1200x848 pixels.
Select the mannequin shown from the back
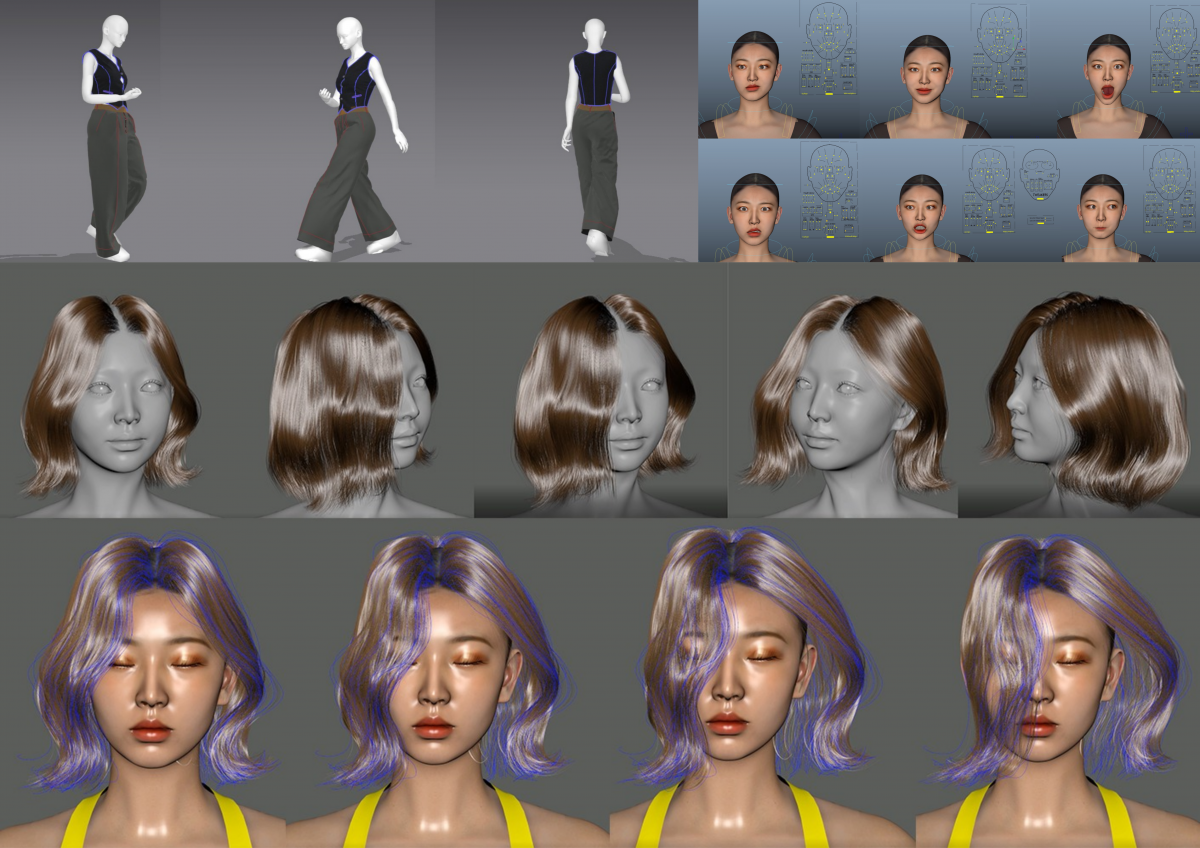coord(594,138)
